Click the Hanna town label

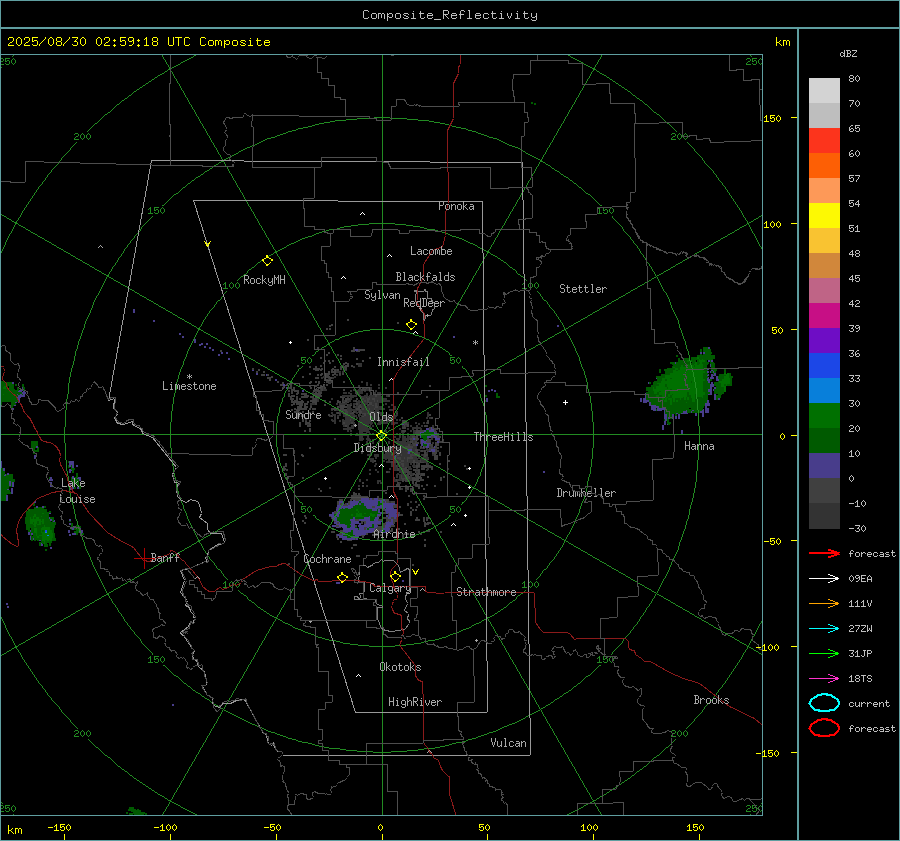click(699, 446)
